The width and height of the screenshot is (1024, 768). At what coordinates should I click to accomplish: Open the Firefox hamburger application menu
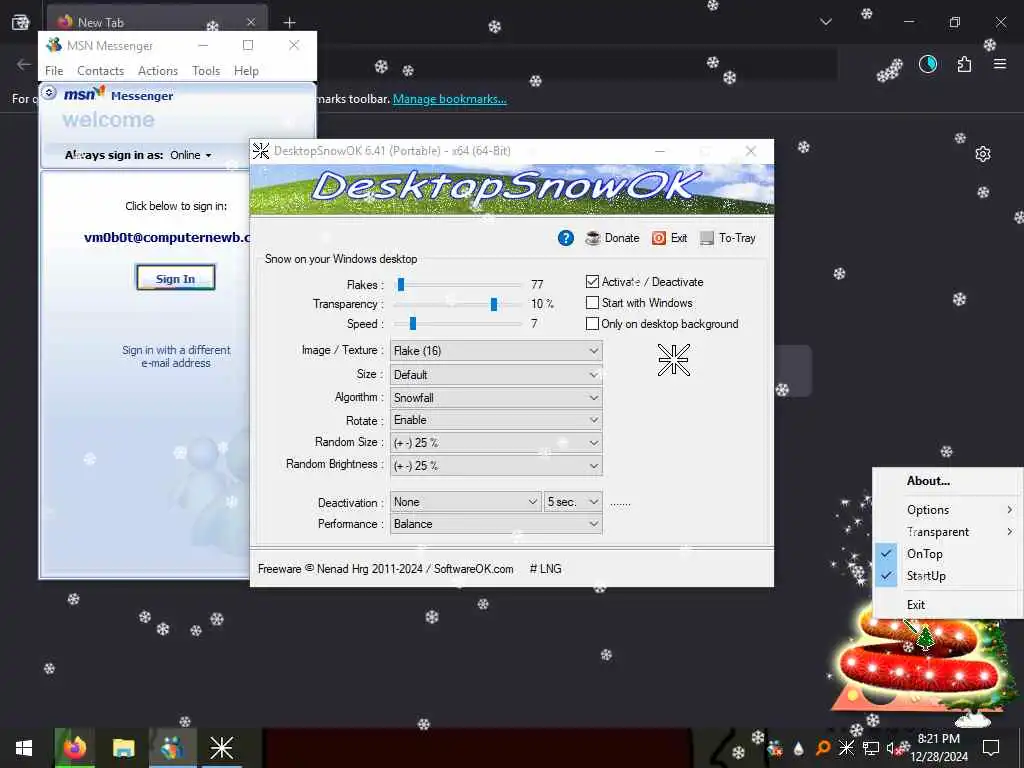pos(1000,64)
